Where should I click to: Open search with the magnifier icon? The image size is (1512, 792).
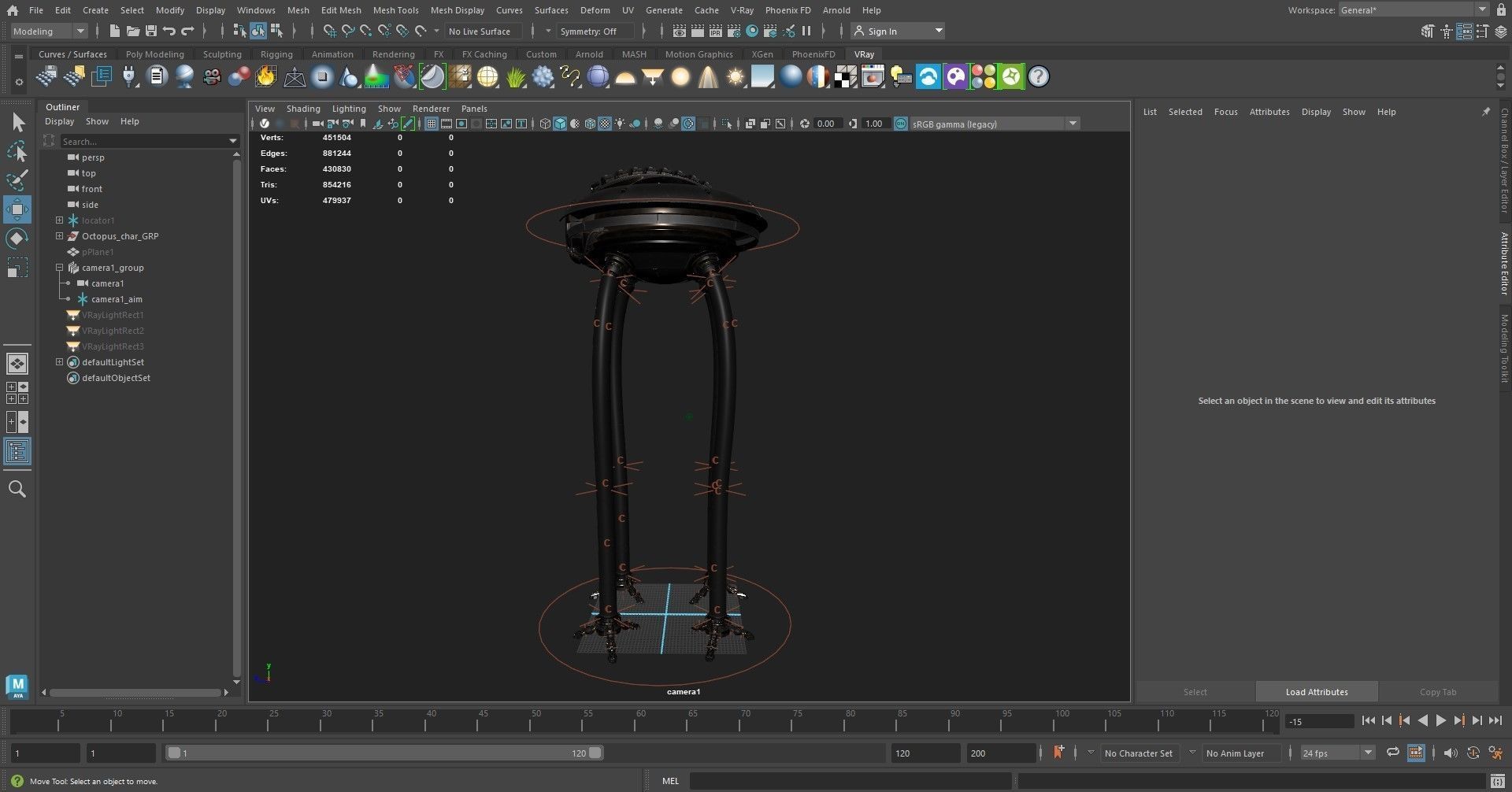(x=17, y=489)
